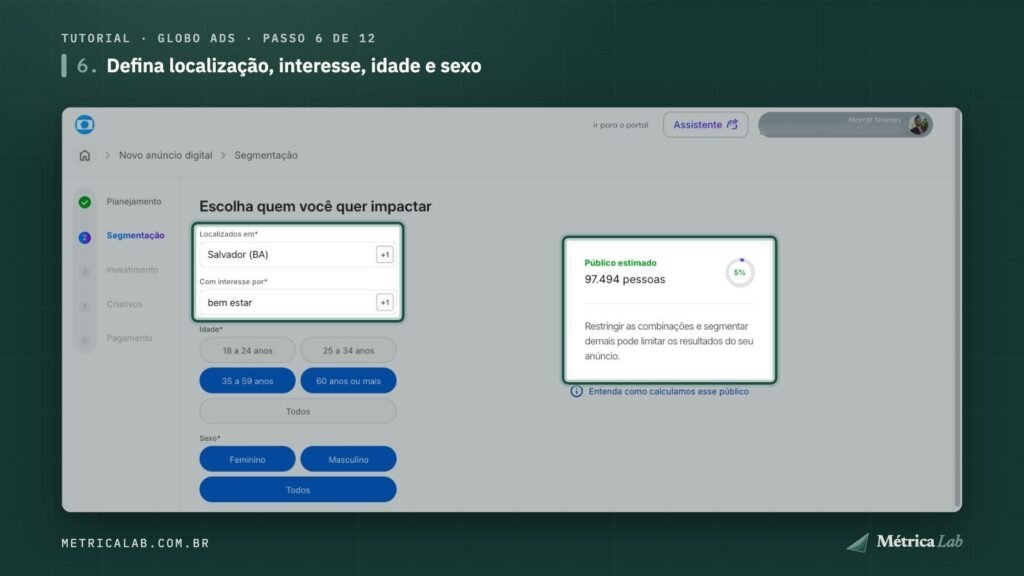
Task: Click the Globo logo icon
Action: tap(84, 124)
